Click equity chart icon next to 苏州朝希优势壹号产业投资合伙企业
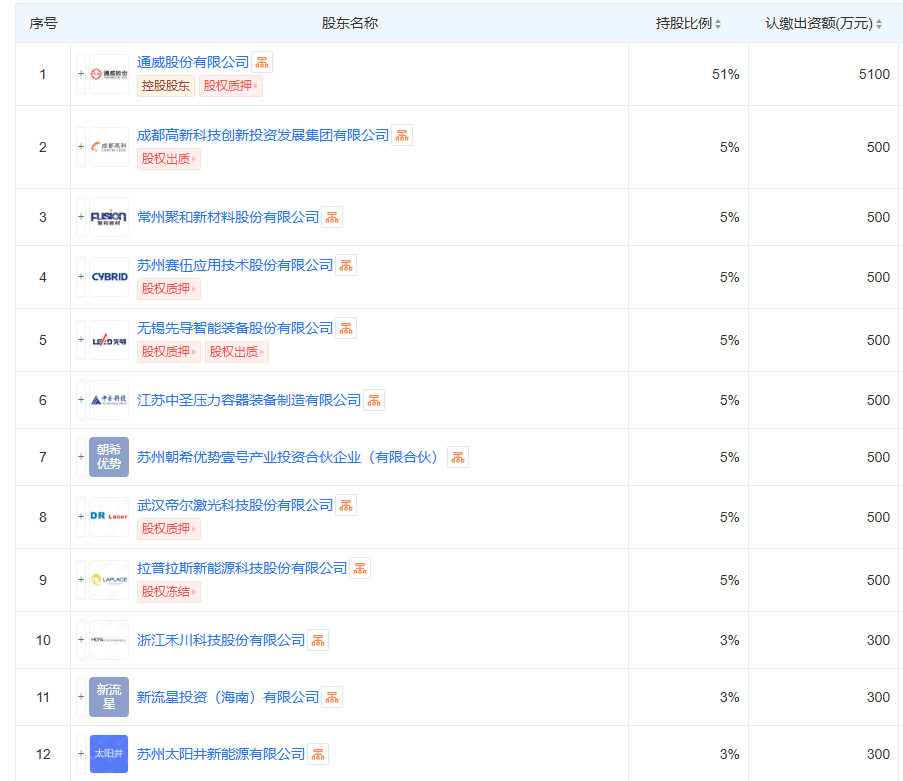 click(458, 457)
